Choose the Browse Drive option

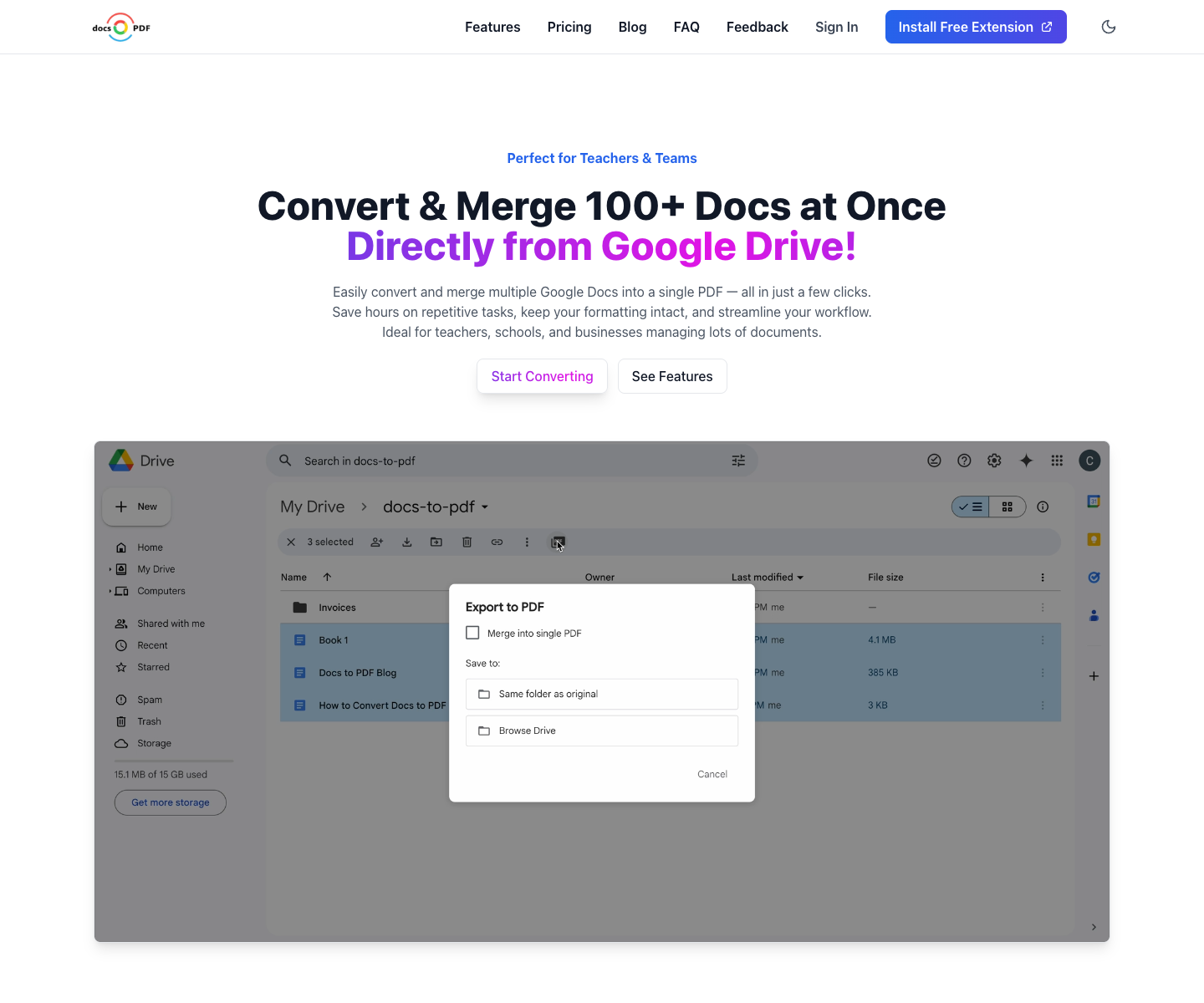602,731
